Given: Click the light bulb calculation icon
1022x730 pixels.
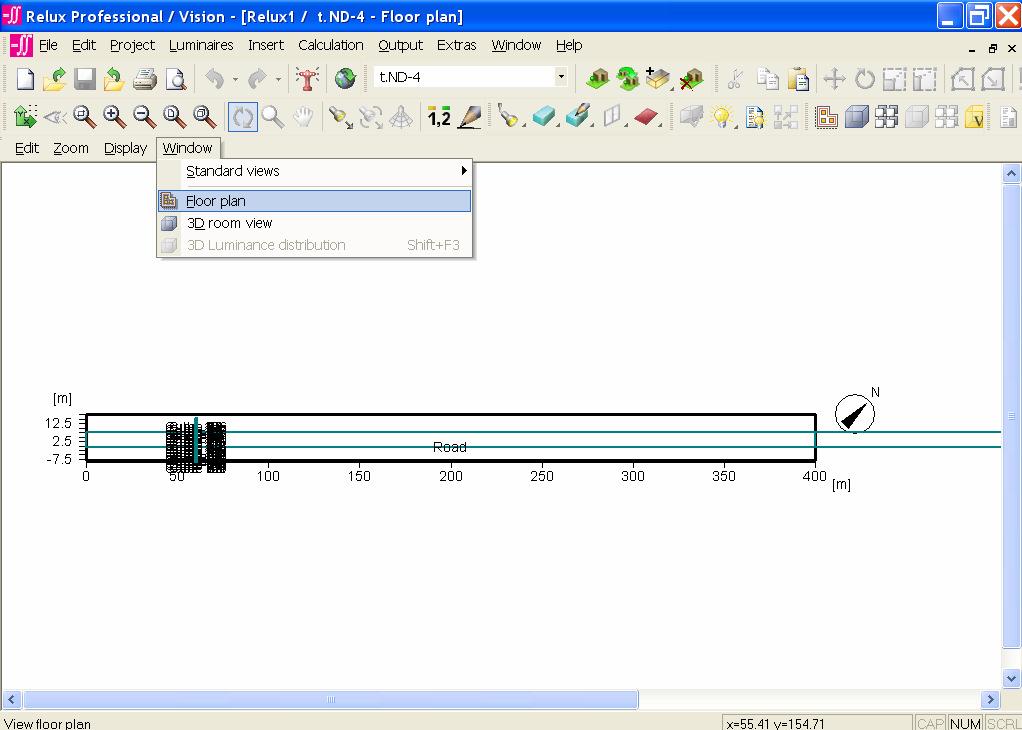Looking at the screenshot, I should tap(722, 117).
